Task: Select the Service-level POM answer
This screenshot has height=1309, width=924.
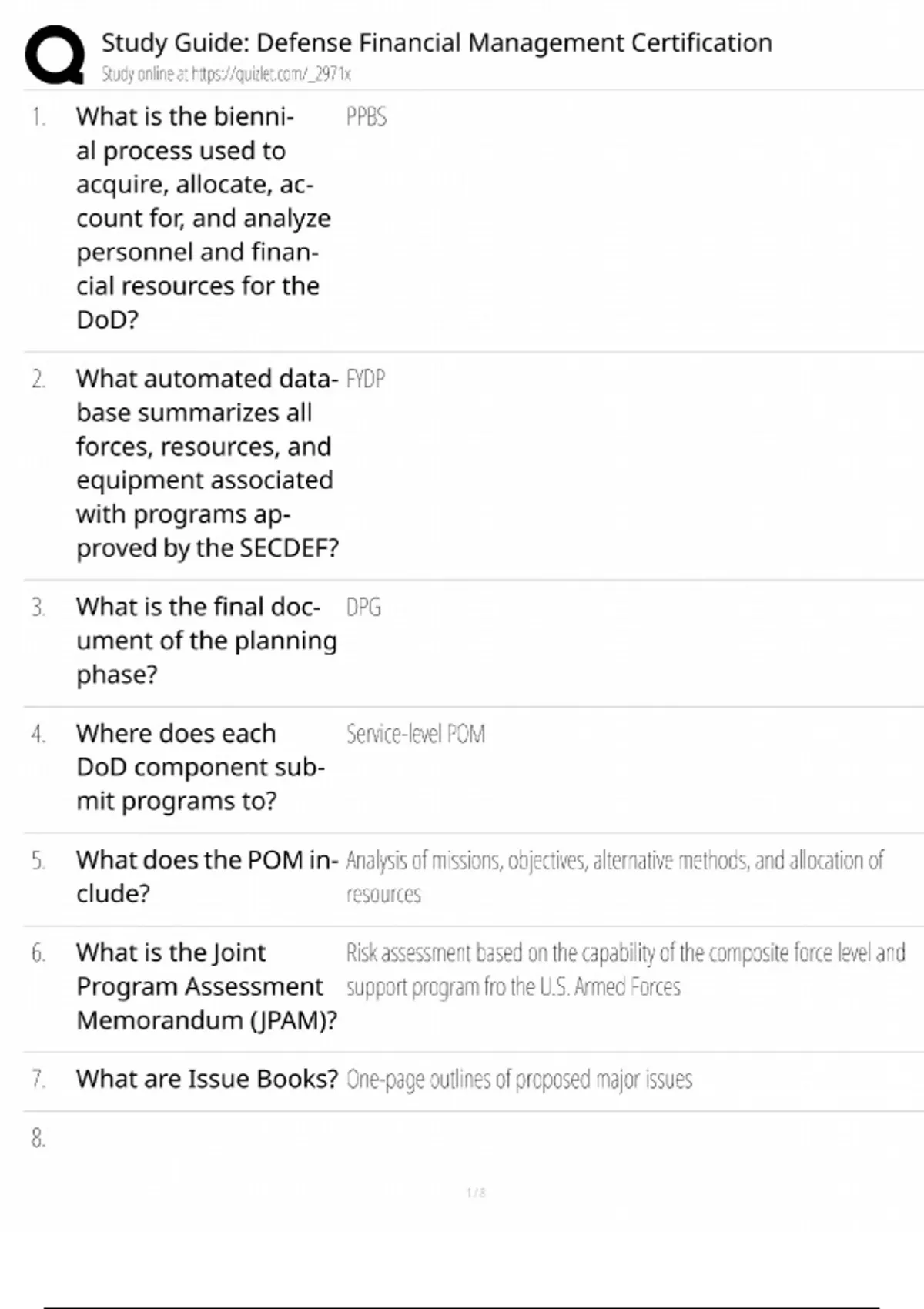Action: [415, 734]
